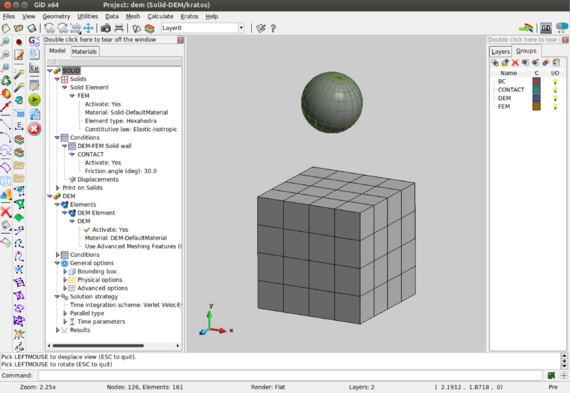The height and width of the screenshot is (393, 570).
Task: Click the question mark help icon
Action: point(273,28)
